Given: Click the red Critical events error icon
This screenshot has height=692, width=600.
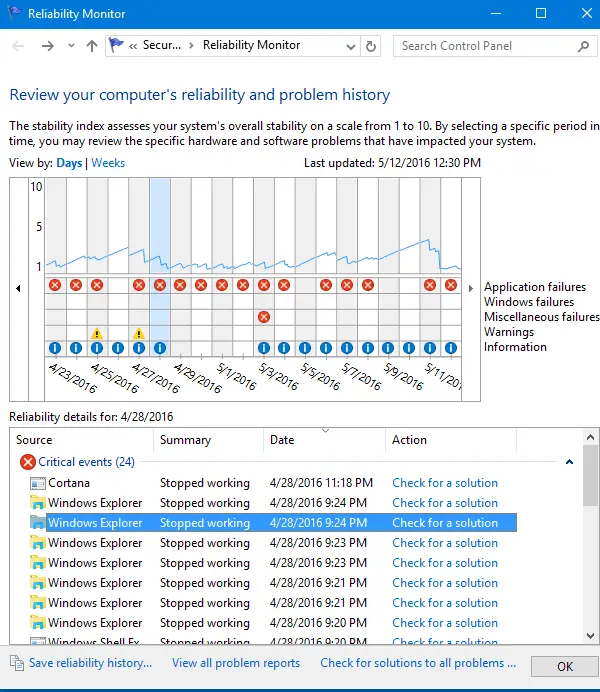Looking at the screenshot, I should [x=28, y=462].
